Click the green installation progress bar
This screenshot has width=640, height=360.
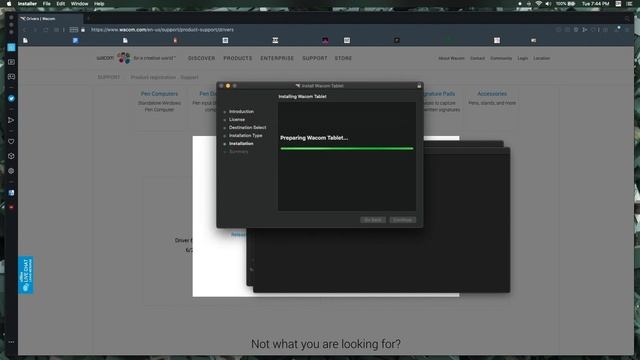click(x=347, y=149)
